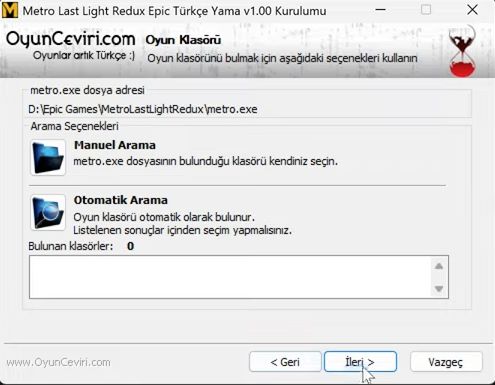Click 'metro.exe dosya adresi' group label

pyautogui.click(x=87, y=90)
